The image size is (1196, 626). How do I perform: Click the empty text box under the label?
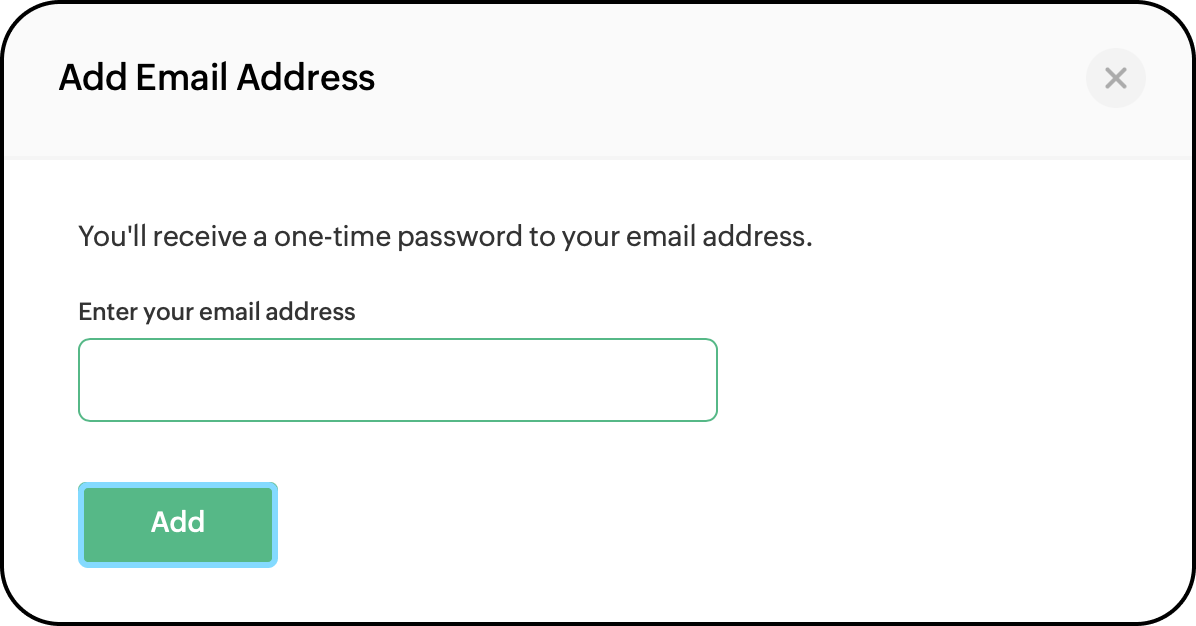click(x=397, y=380)
